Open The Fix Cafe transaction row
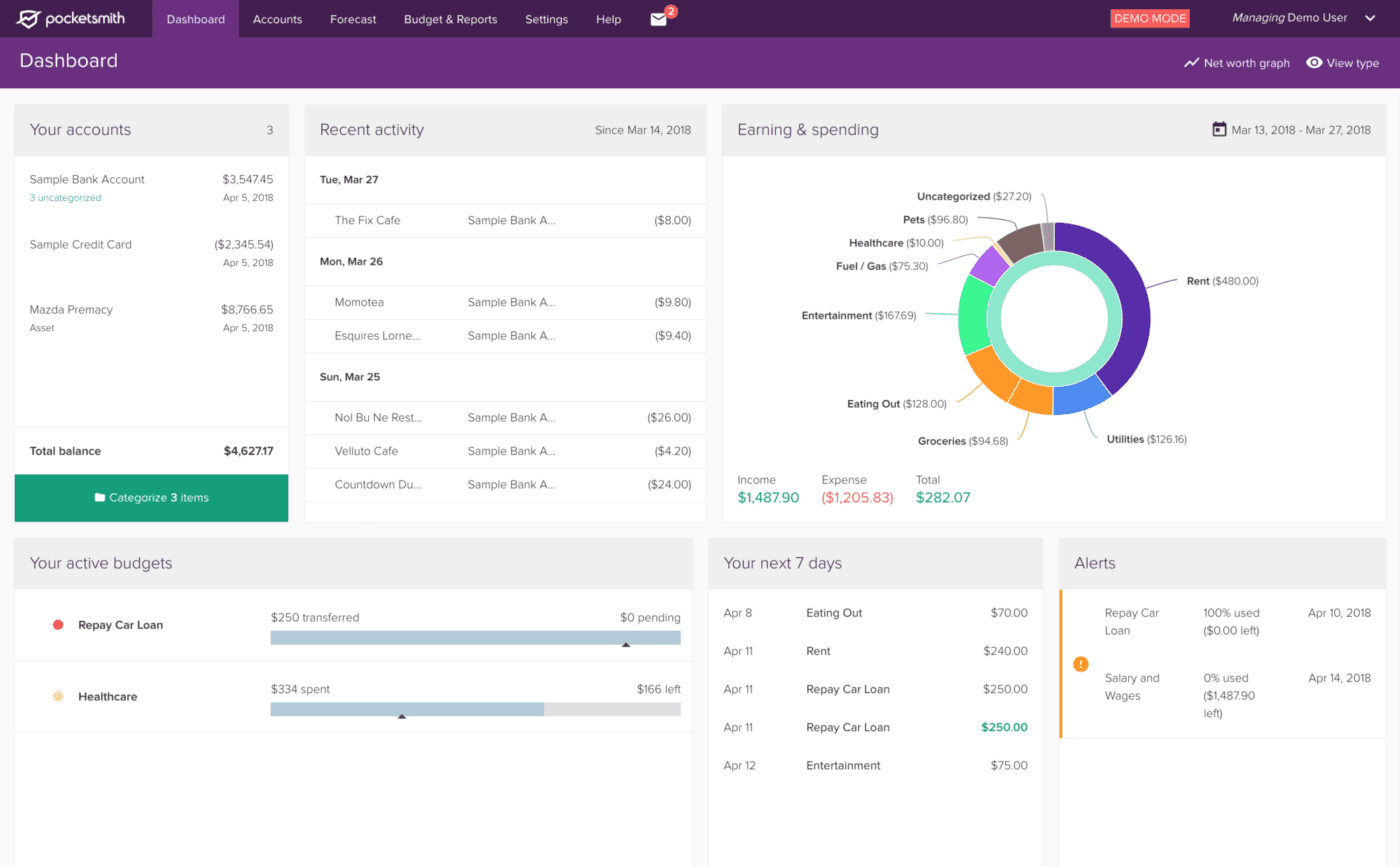1400x867 pixels. [x=505, y=221]
